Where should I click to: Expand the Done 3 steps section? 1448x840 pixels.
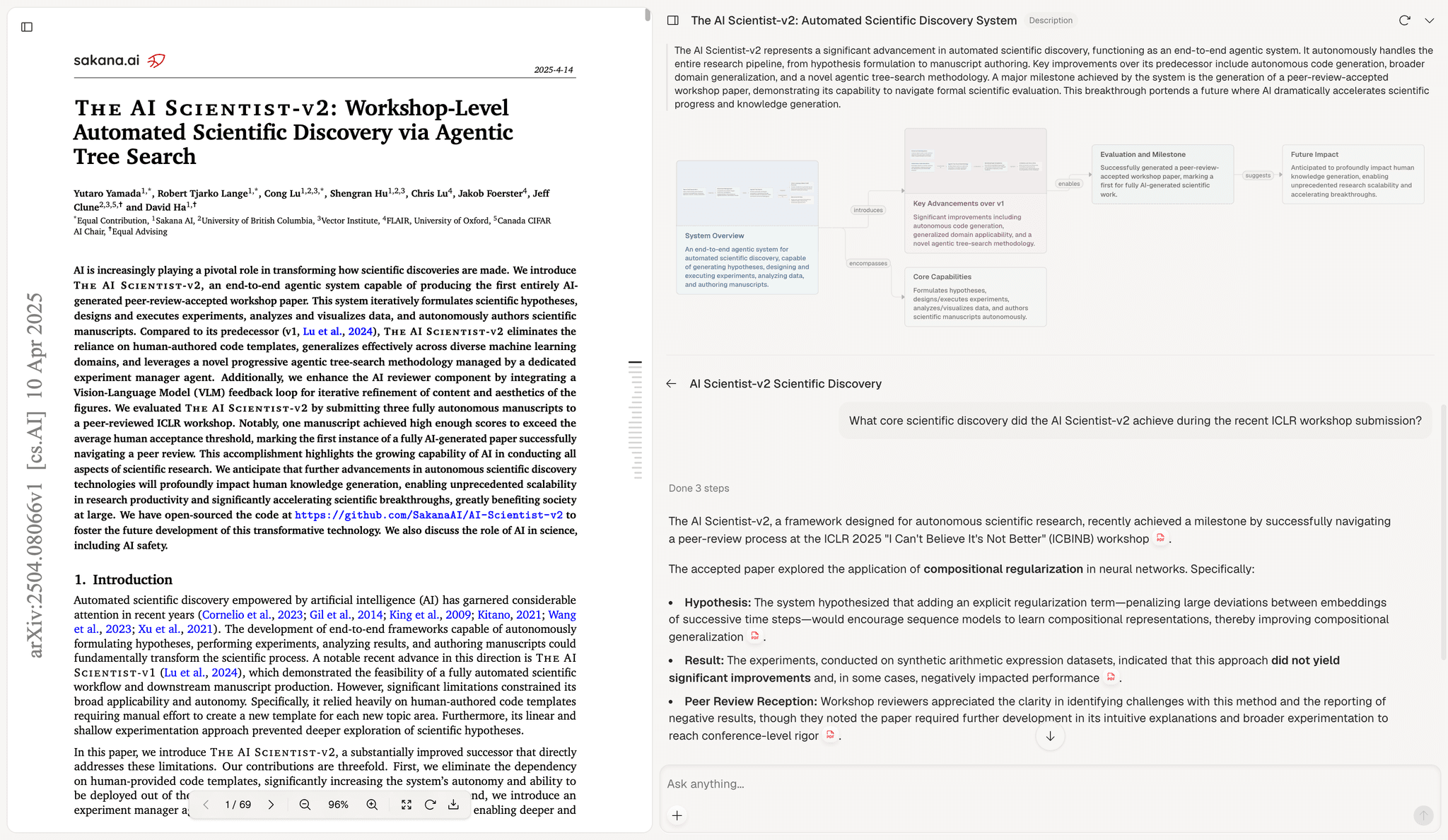click(x=699, y=488)
